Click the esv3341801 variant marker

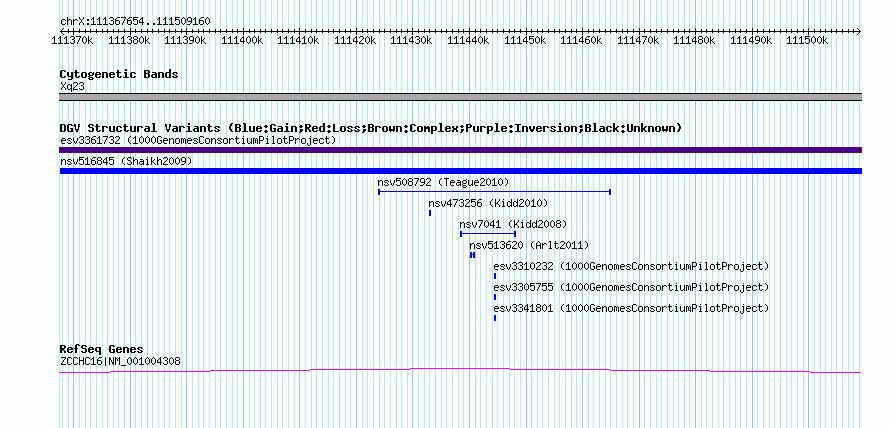click(495, 318)
